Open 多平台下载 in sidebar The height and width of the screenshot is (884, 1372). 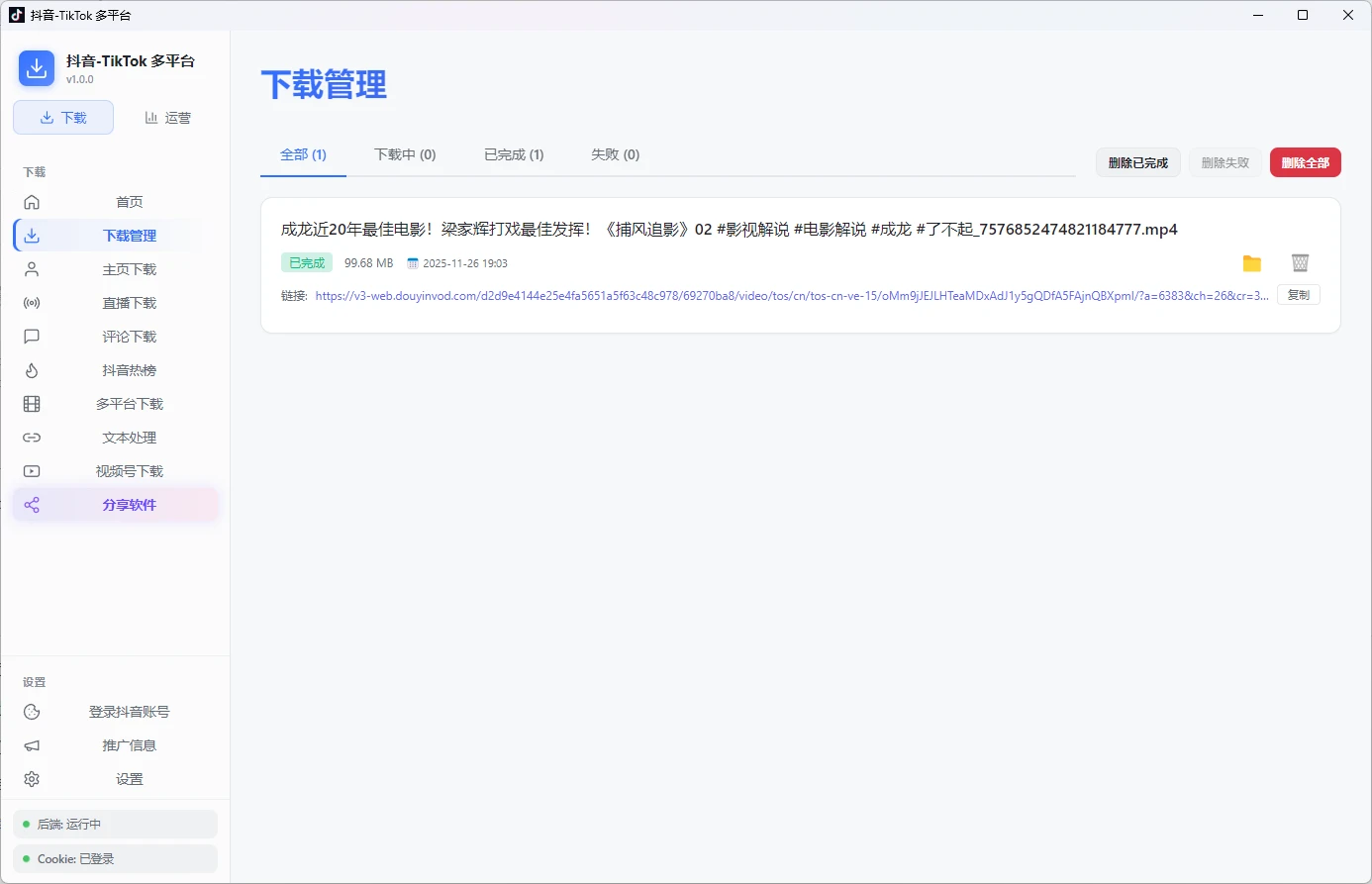(115, 404)
